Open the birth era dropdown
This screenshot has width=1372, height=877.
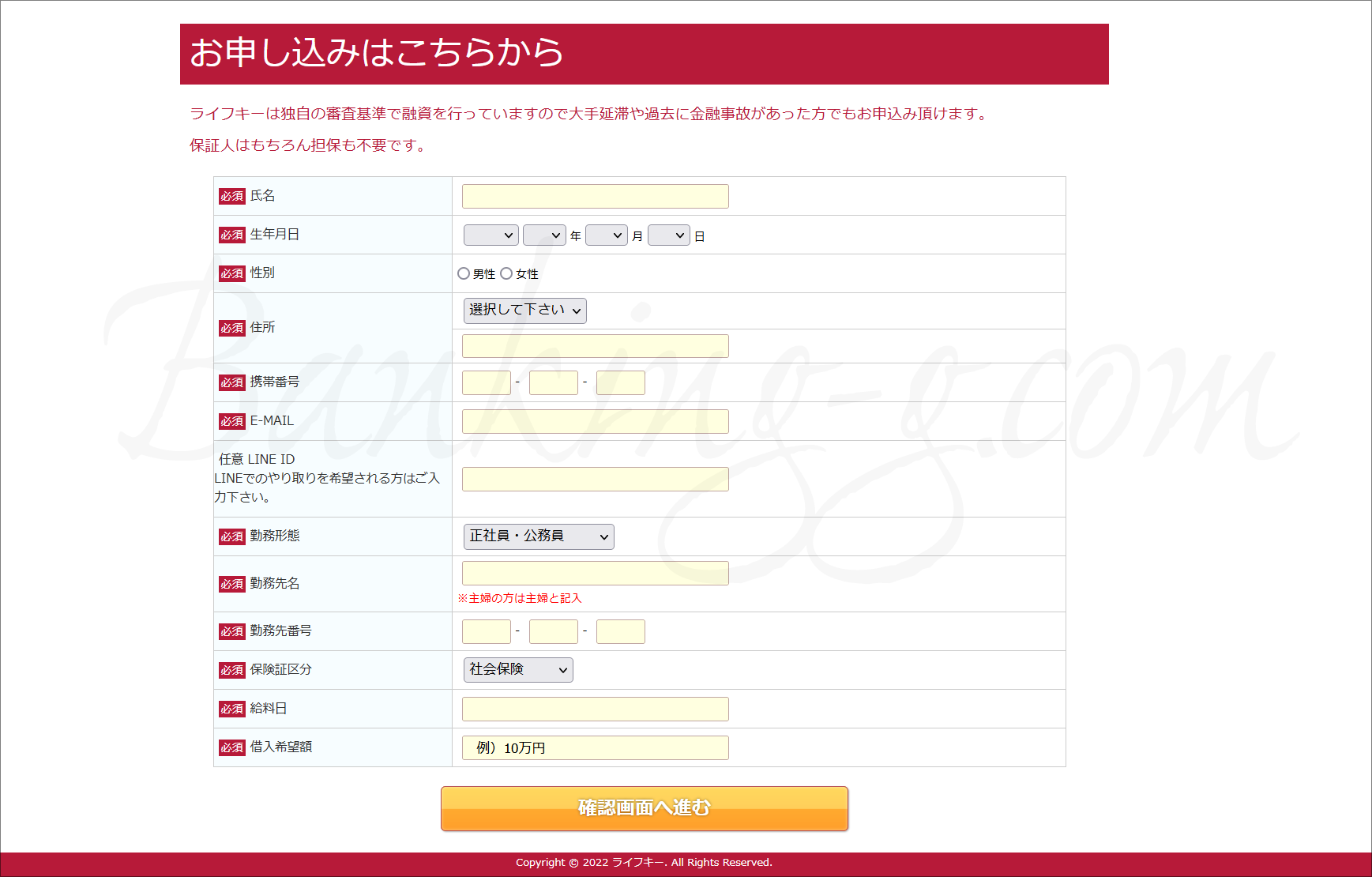click(491, 235)
